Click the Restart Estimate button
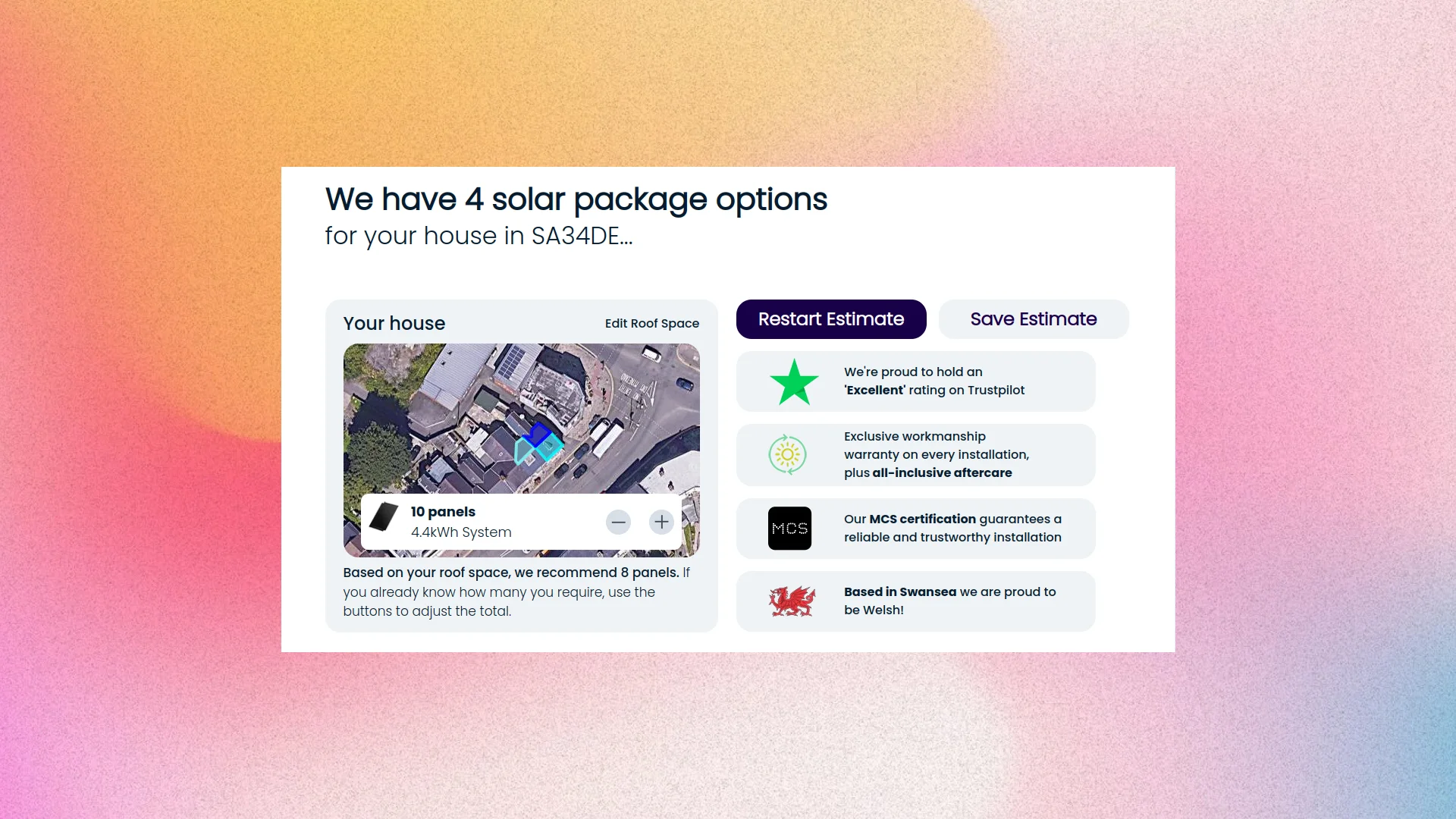1456x819 pixels. click(830, 319)
